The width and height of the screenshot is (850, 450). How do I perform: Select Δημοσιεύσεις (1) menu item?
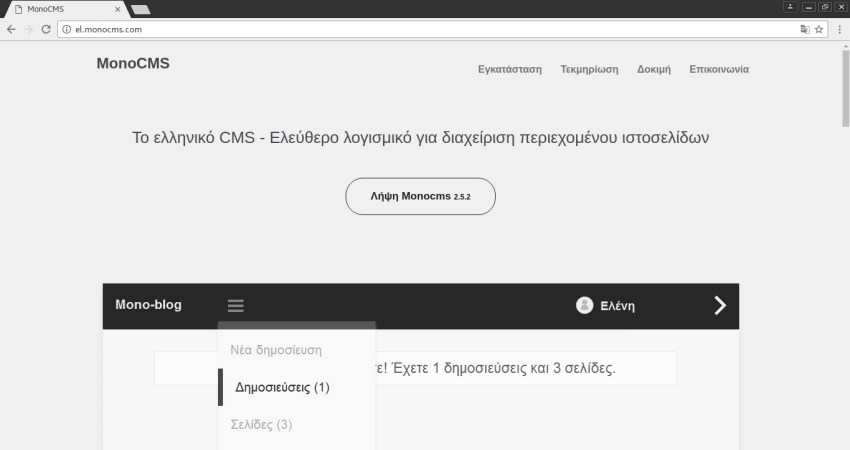[282, 387]
